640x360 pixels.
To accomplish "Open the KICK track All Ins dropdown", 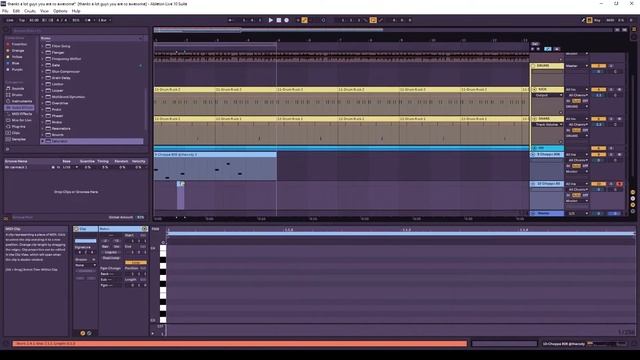I will click(x=577, y=89).
